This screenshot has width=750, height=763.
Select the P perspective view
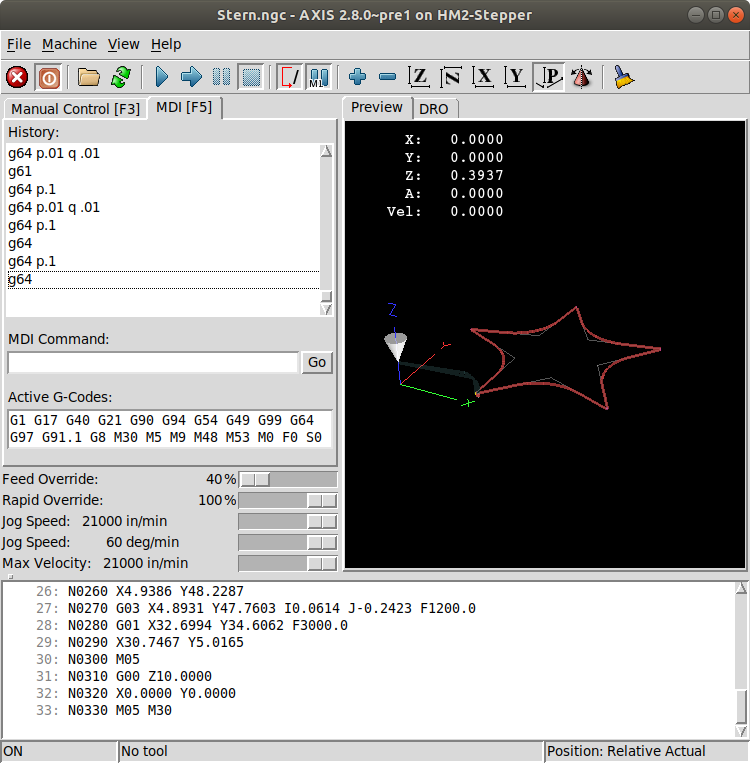click(x=549, y=77)
